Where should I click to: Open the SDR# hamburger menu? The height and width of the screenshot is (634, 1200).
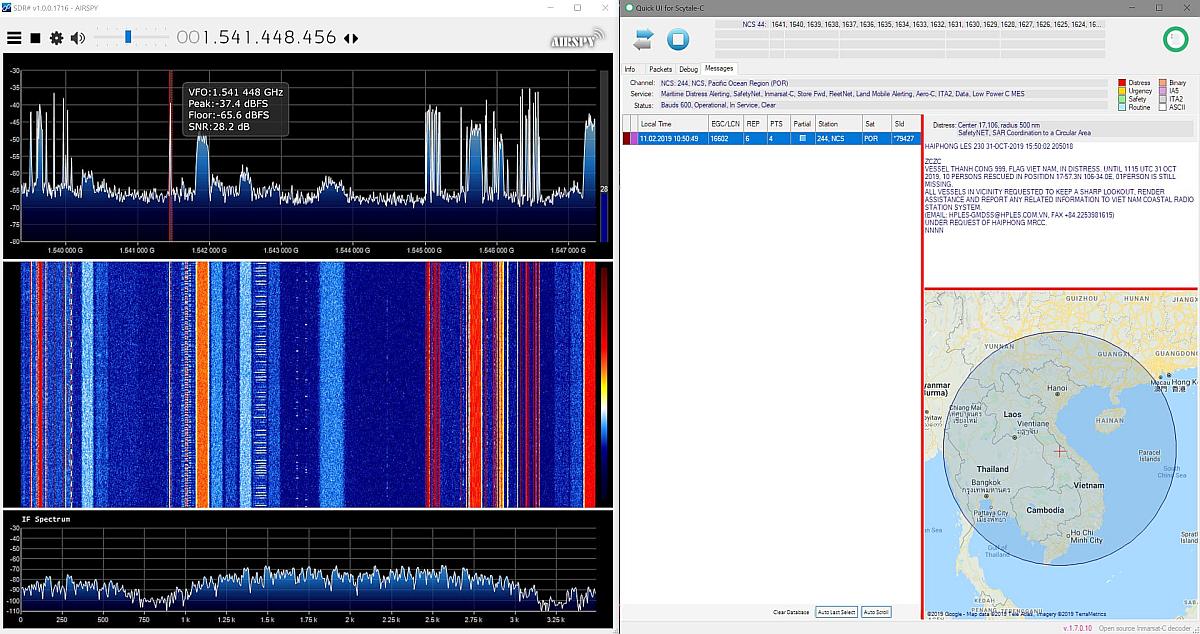pos(14,38)
